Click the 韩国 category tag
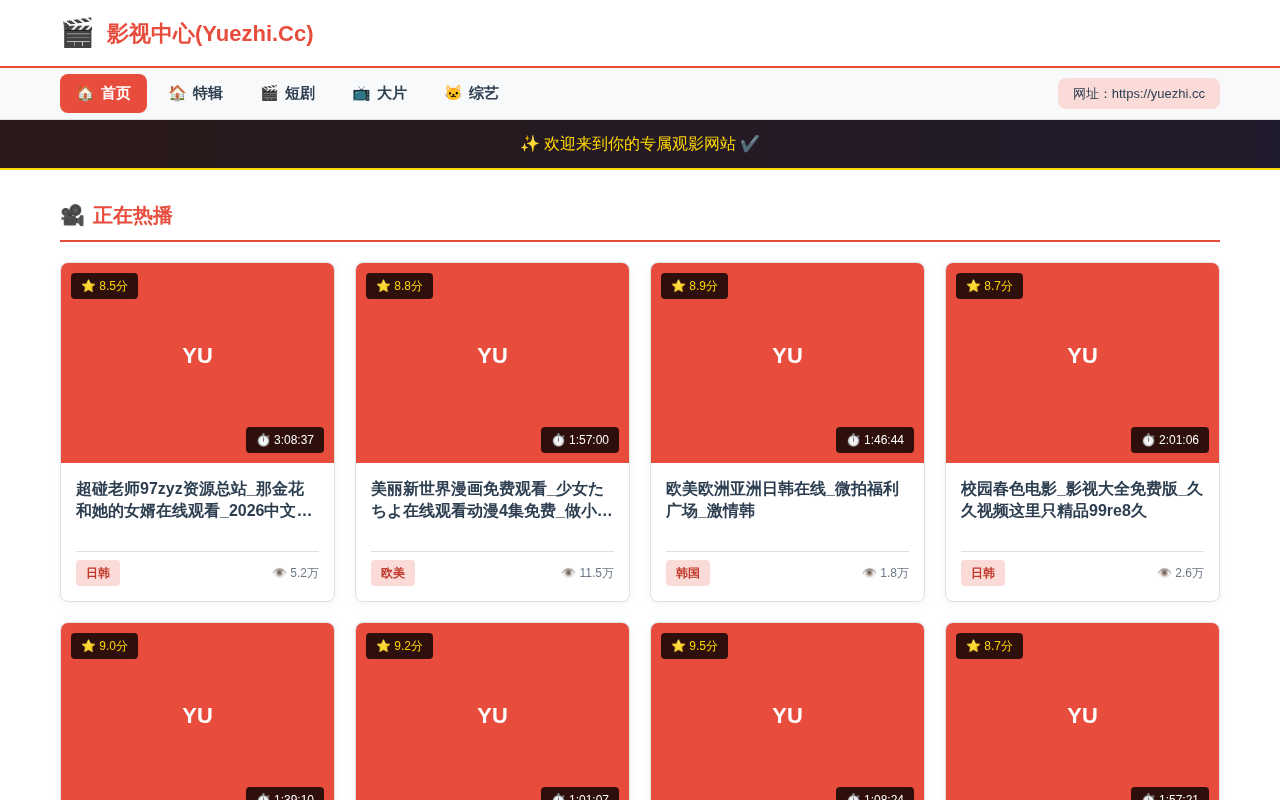This screenshot has width=1280, height=800. 688,573
